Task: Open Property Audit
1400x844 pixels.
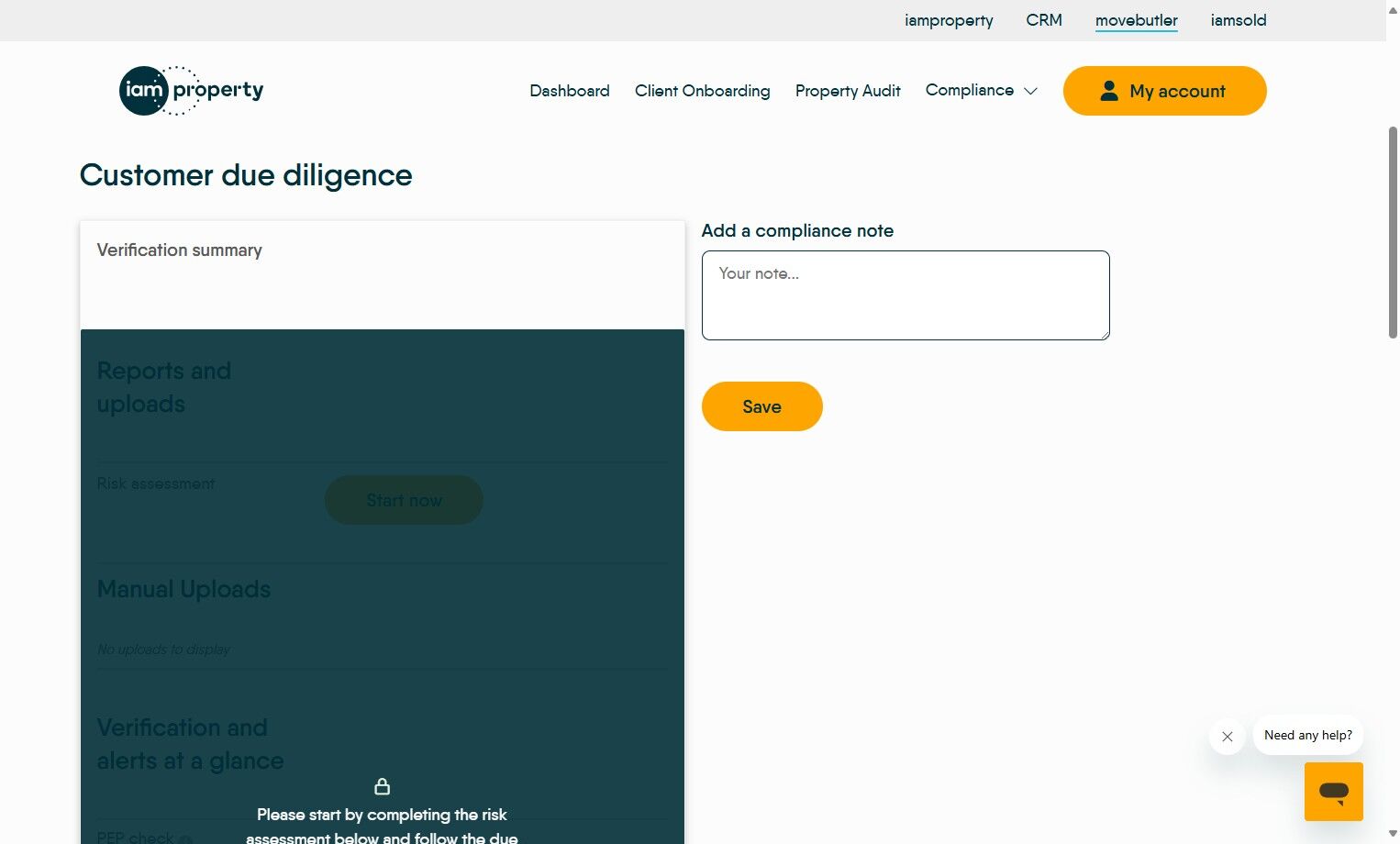Action: [848, 91]
